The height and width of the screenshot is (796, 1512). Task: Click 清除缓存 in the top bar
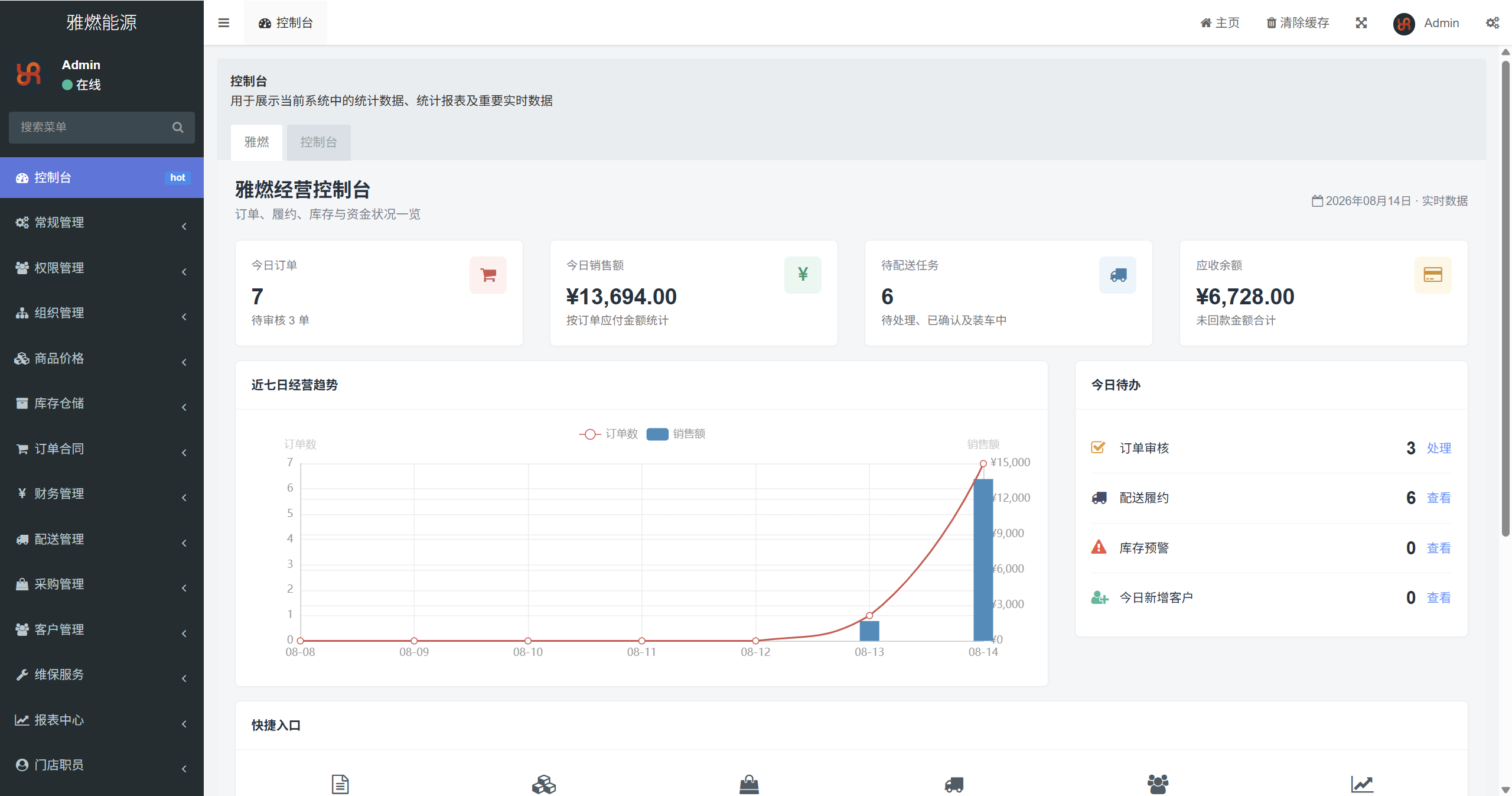[x=1298, y=23]
